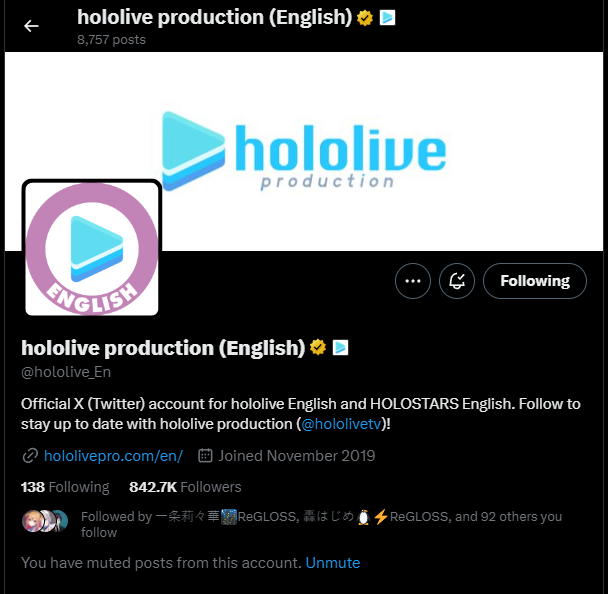Viewport: 608px width, 594px height.
Task: Click the Following button to unfollow
Action: (x=535, y=281)
